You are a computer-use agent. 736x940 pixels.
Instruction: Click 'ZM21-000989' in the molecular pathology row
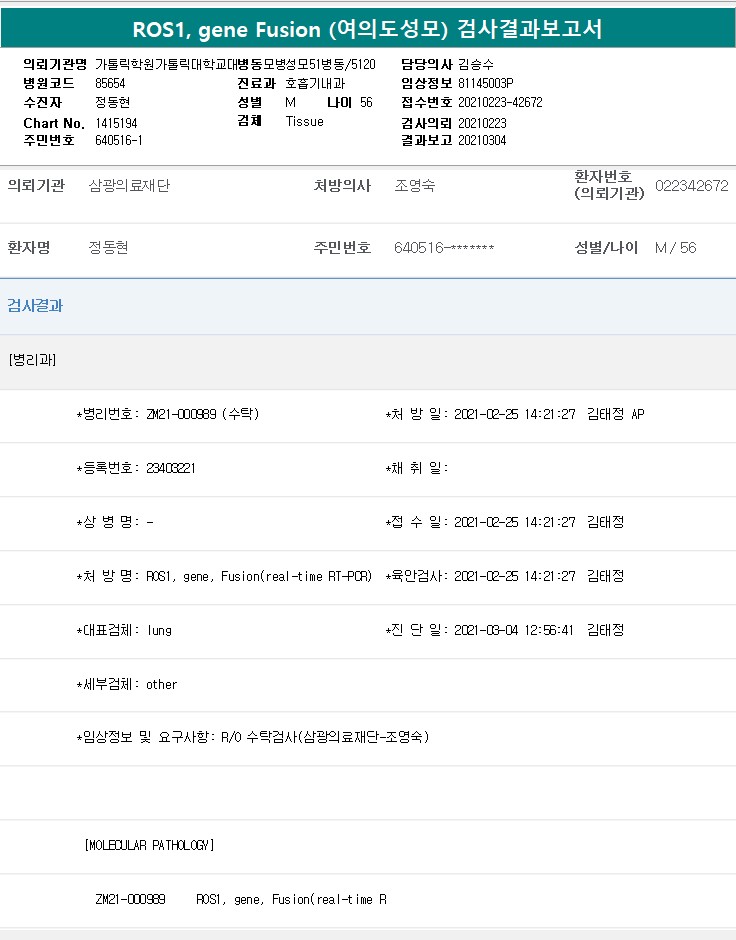pos(130,899)
